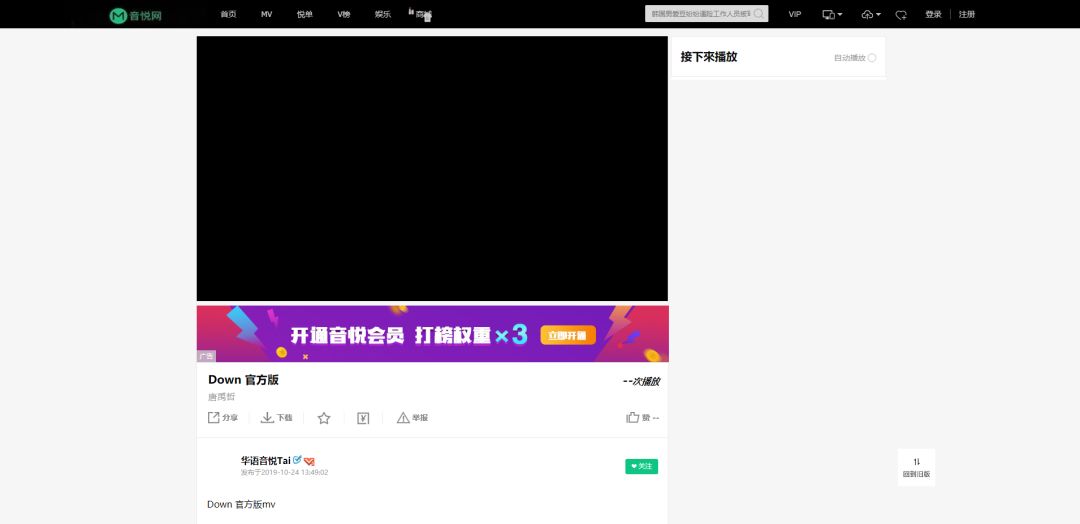1080x524 pixels.
Task: Click the green 关注 follow button
Action: coord(641,466)
